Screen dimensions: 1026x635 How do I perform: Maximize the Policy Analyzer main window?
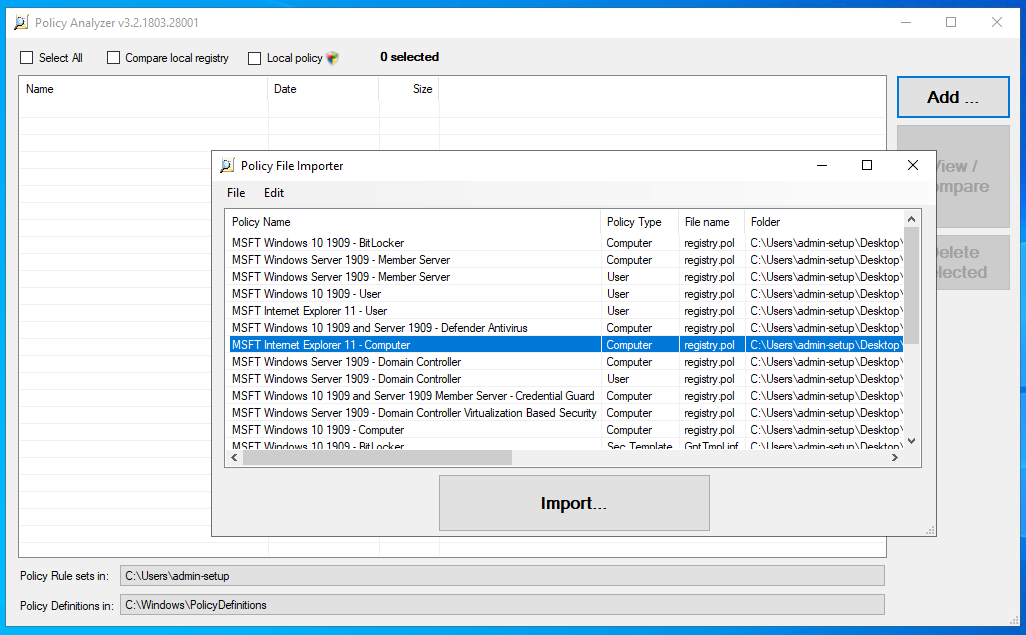(x=951, y=23)
